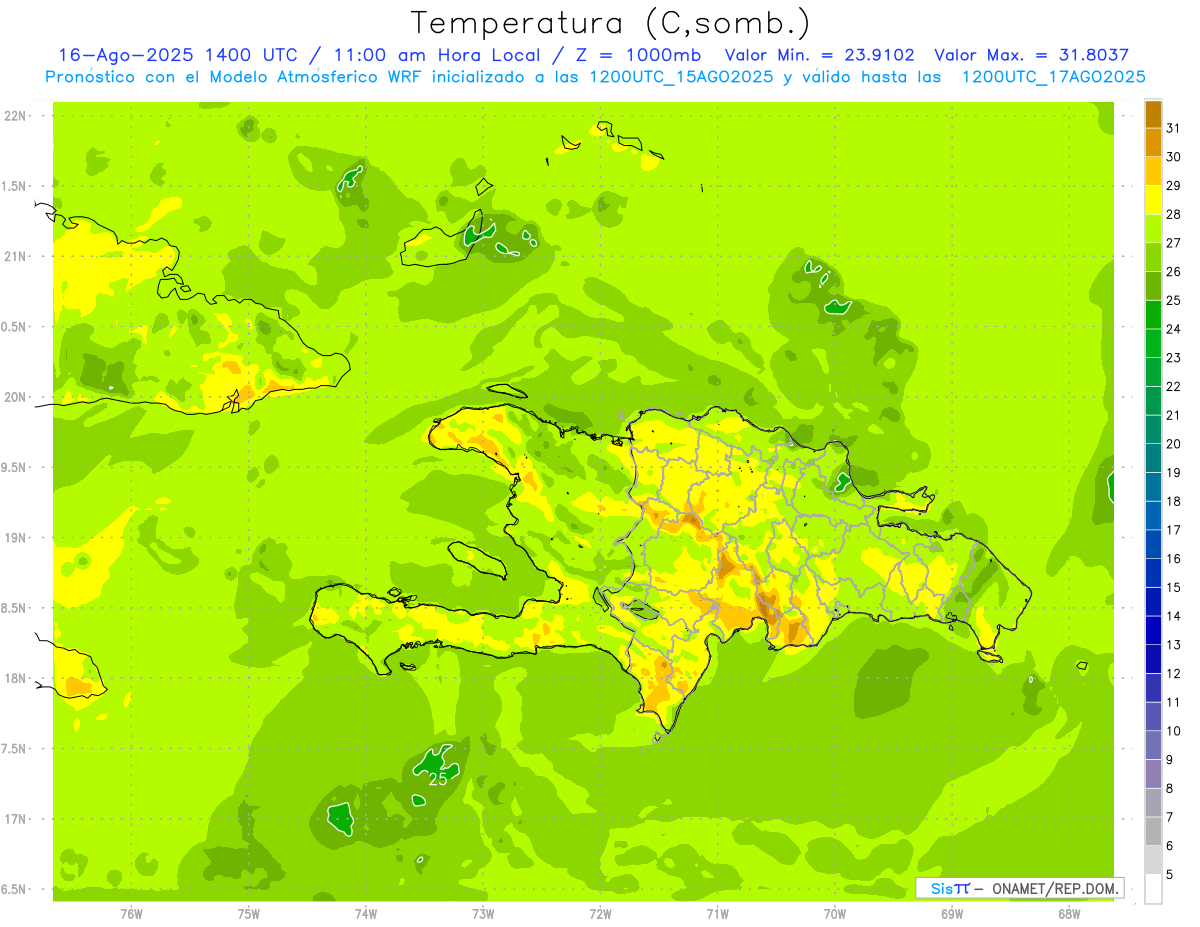Click the '31' value on the color scale
This screenshot has height=927, width=1200.
tap(1174, 128)
